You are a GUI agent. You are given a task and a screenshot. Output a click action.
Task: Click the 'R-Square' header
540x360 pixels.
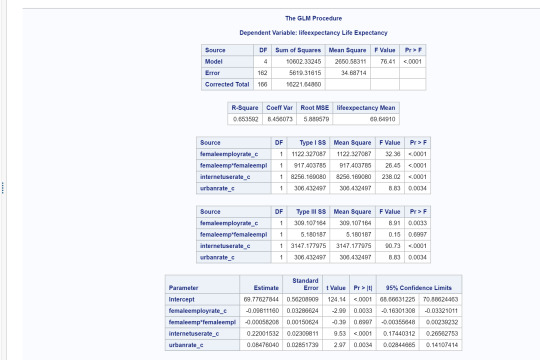click(x=245, y=107)
